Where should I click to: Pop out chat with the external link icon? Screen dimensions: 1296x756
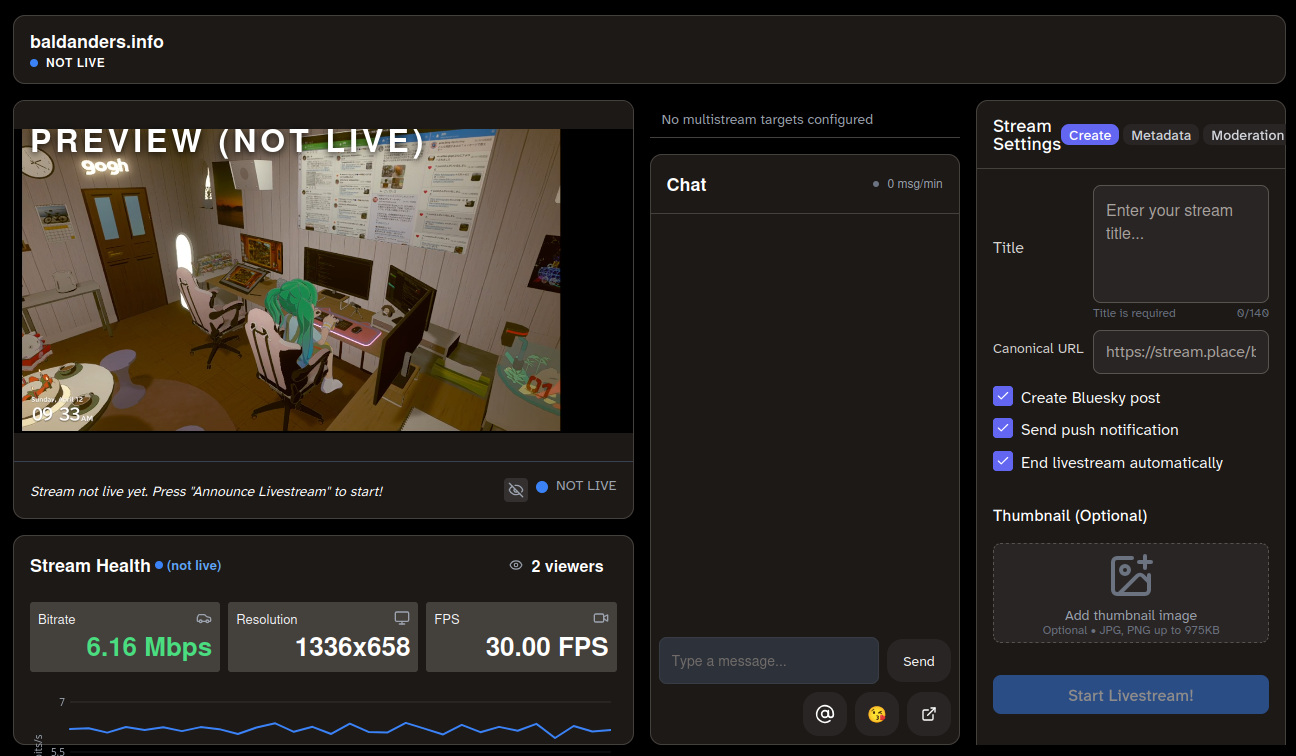[929, 714]
